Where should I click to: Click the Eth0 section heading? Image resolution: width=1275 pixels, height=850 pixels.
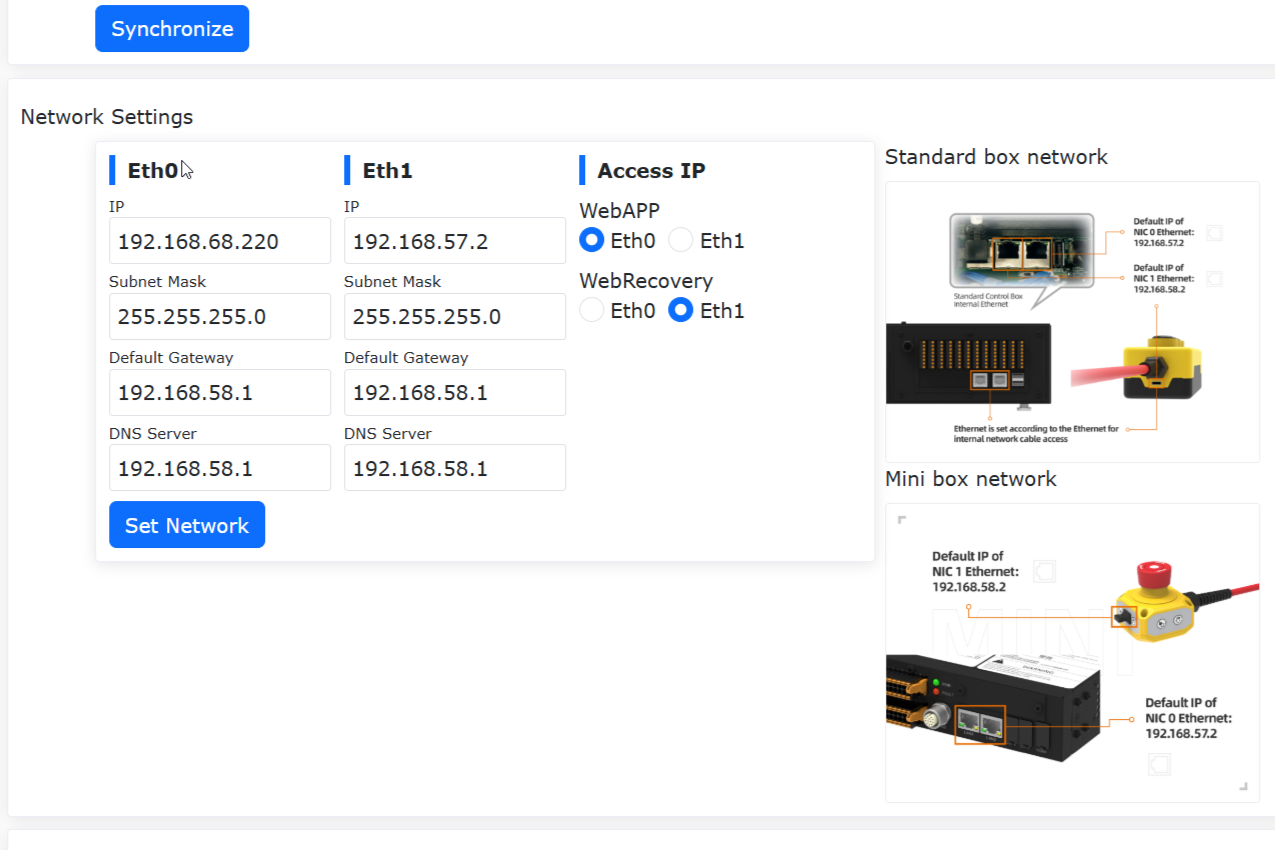click(152, 171)
